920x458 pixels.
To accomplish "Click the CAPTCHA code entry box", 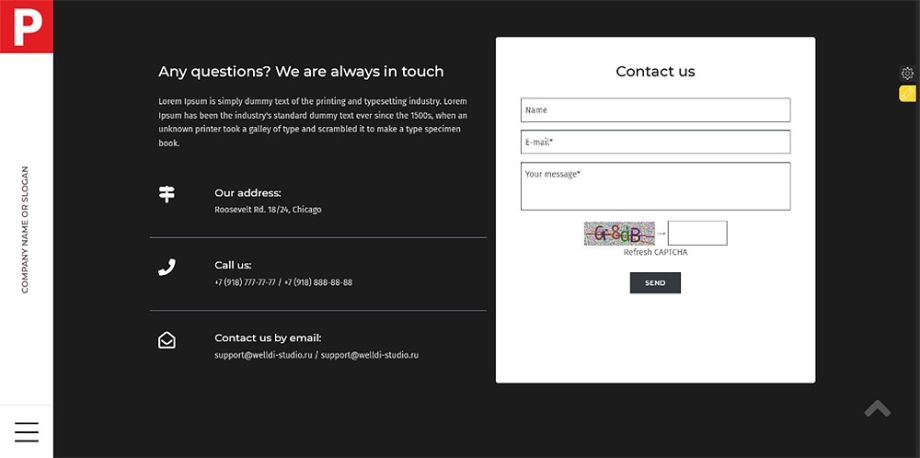I will (697, 234).
